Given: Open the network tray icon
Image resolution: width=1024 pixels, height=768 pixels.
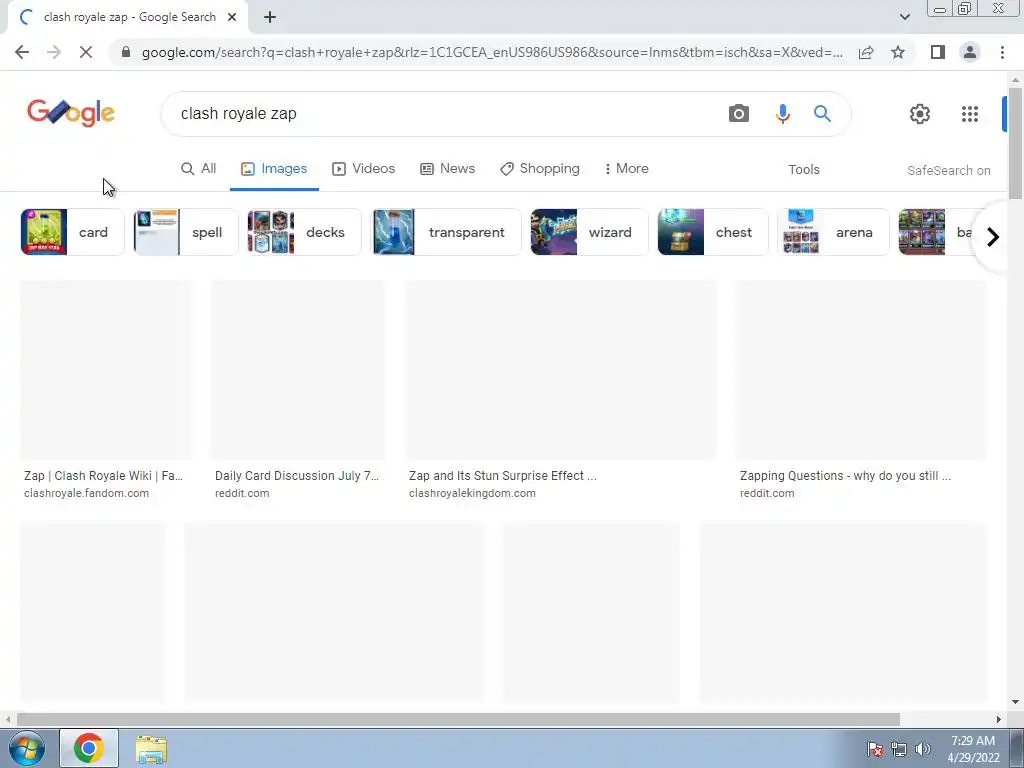Looking at the screenshot, I should (899, 749).
